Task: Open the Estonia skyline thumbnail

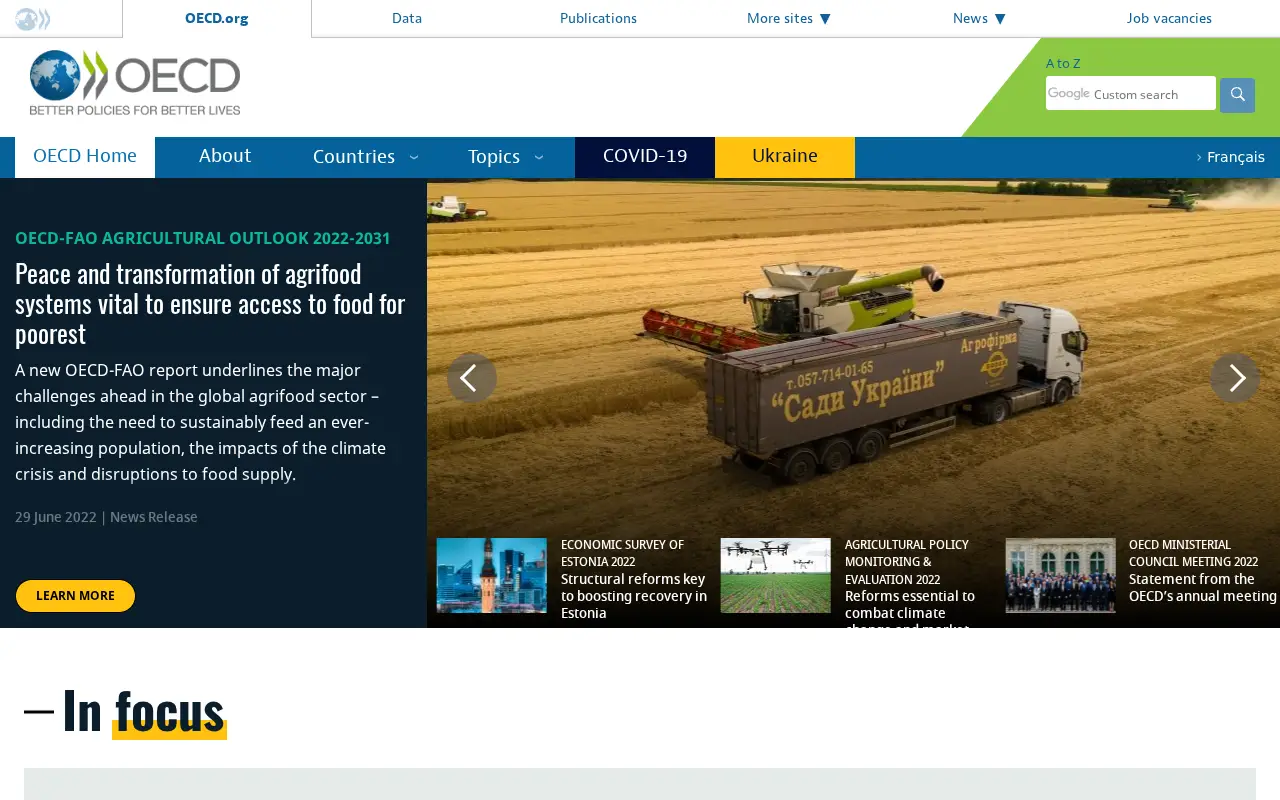Action: click(491, 575)
